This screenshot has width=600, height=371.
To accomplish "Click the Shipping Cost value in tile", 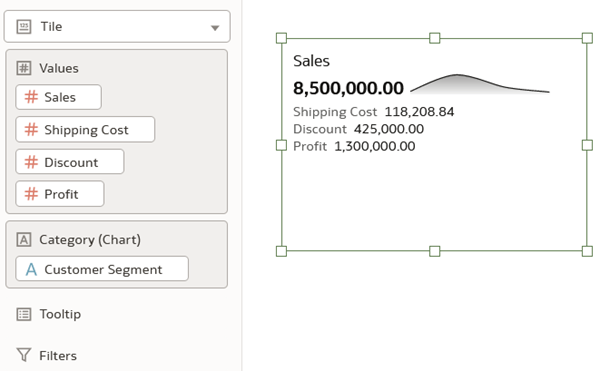I will 419,112.
